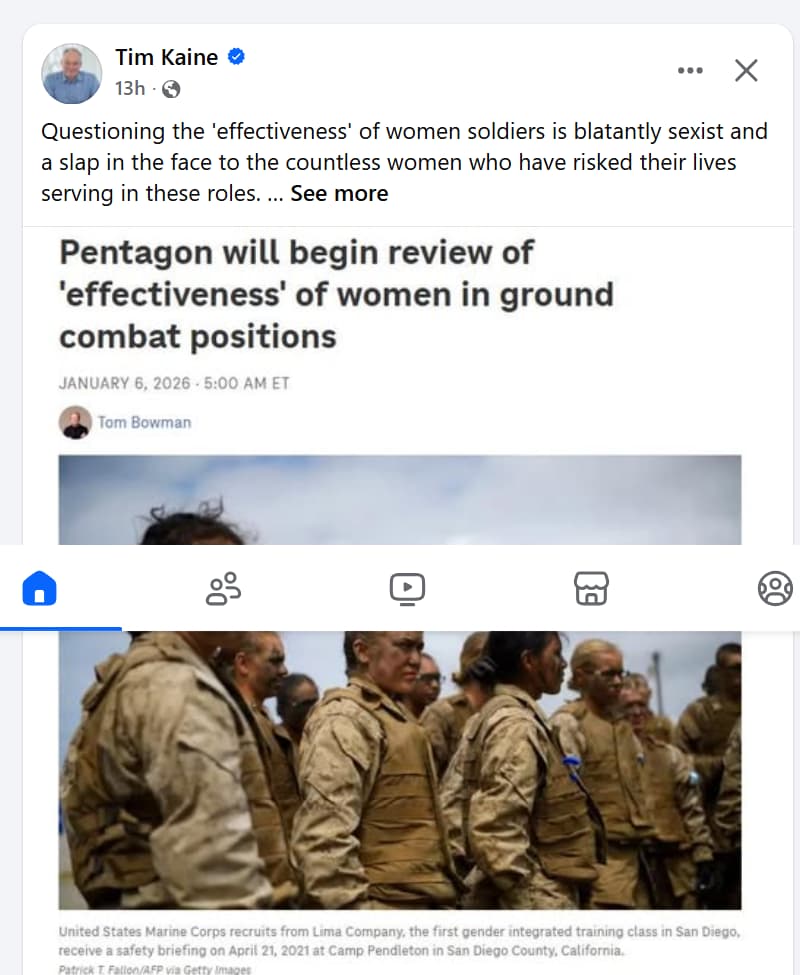The image size is (800, 975).
Task: Open the Friends tab icon
Action: click(x=223, y=588)
